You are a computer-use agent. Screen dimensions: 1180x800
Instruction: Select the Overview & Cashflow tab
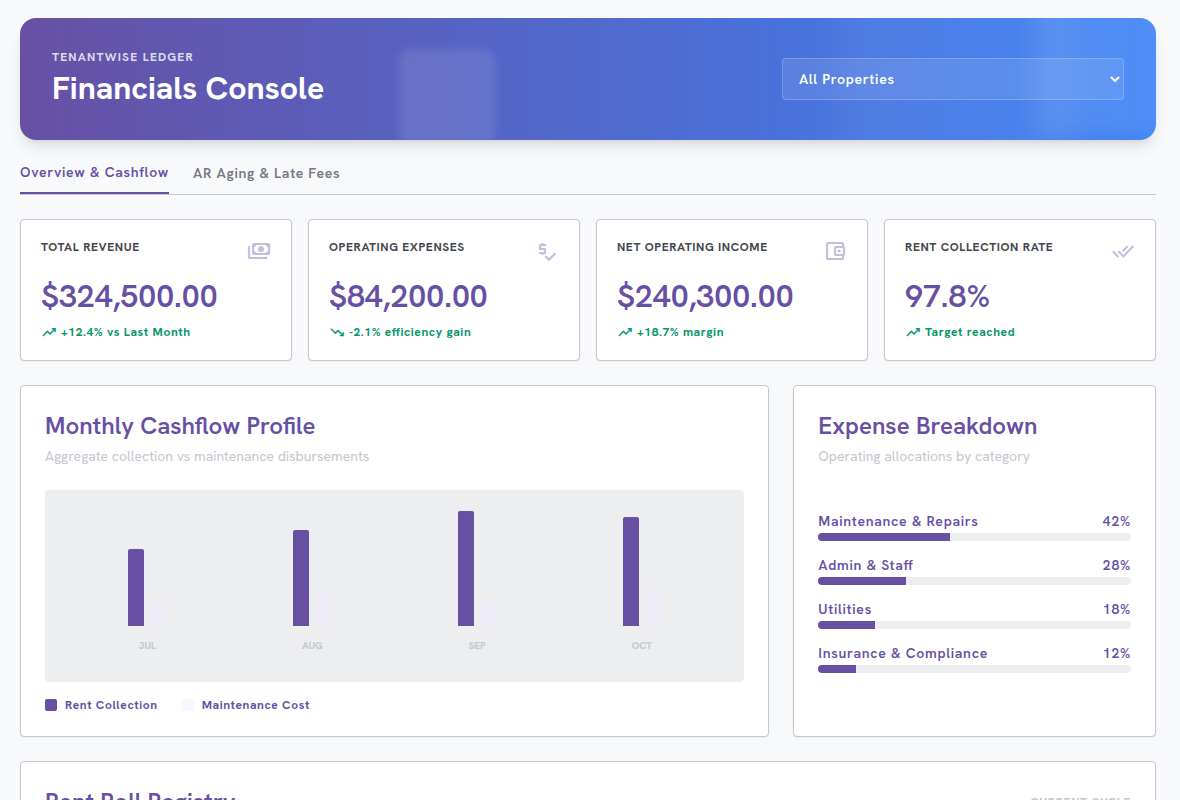[94, 172]
